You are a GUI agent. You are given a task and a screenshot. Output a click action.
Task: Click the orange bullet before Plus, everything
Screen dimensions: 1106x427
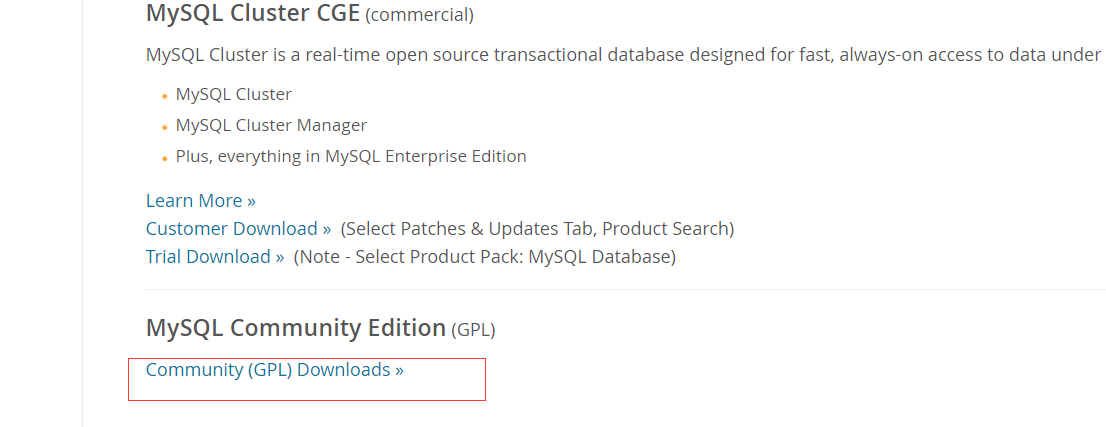click(x=164, y=158)
